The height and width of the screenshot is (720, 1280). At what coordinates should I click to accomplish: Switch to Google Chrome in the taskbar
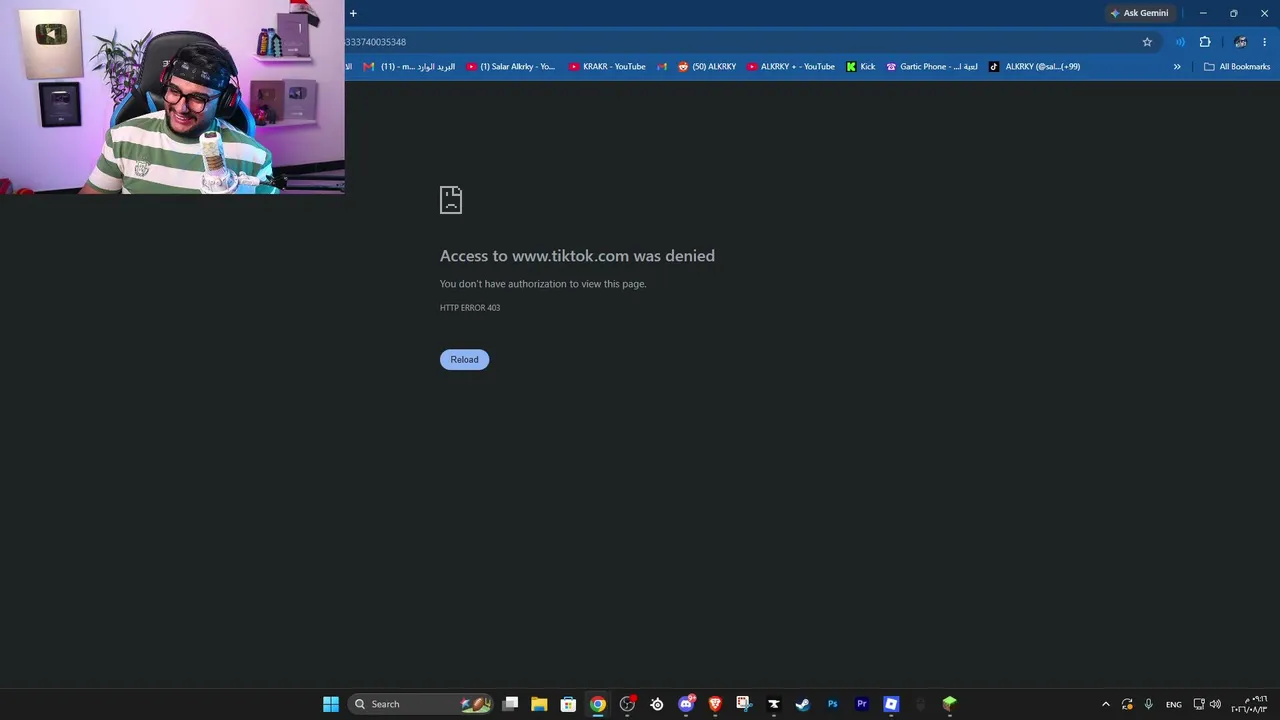[x=597, y=704]
